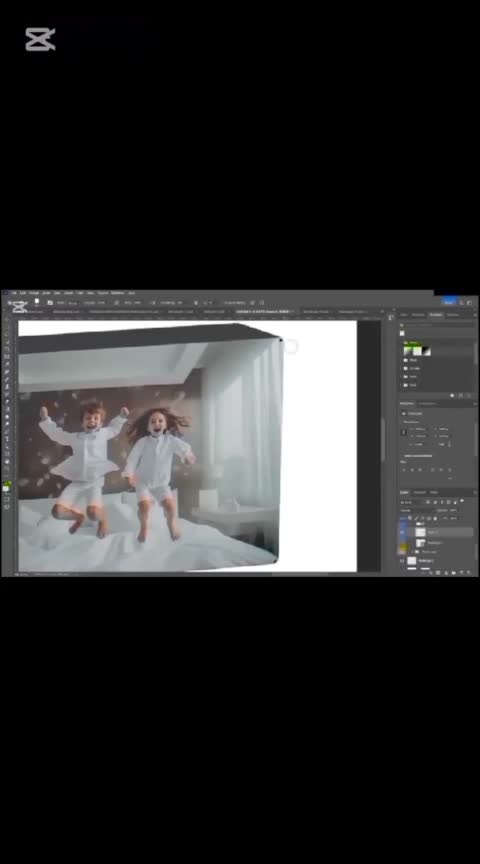480x864 pixels.
Task: Create adjustment layer icon in Layers panel
Action: (x=446, y=573)
